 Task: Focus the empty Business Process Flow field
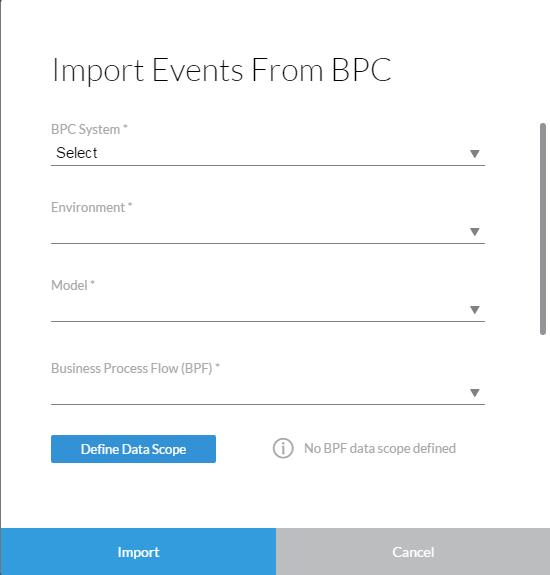click(268, 392)
